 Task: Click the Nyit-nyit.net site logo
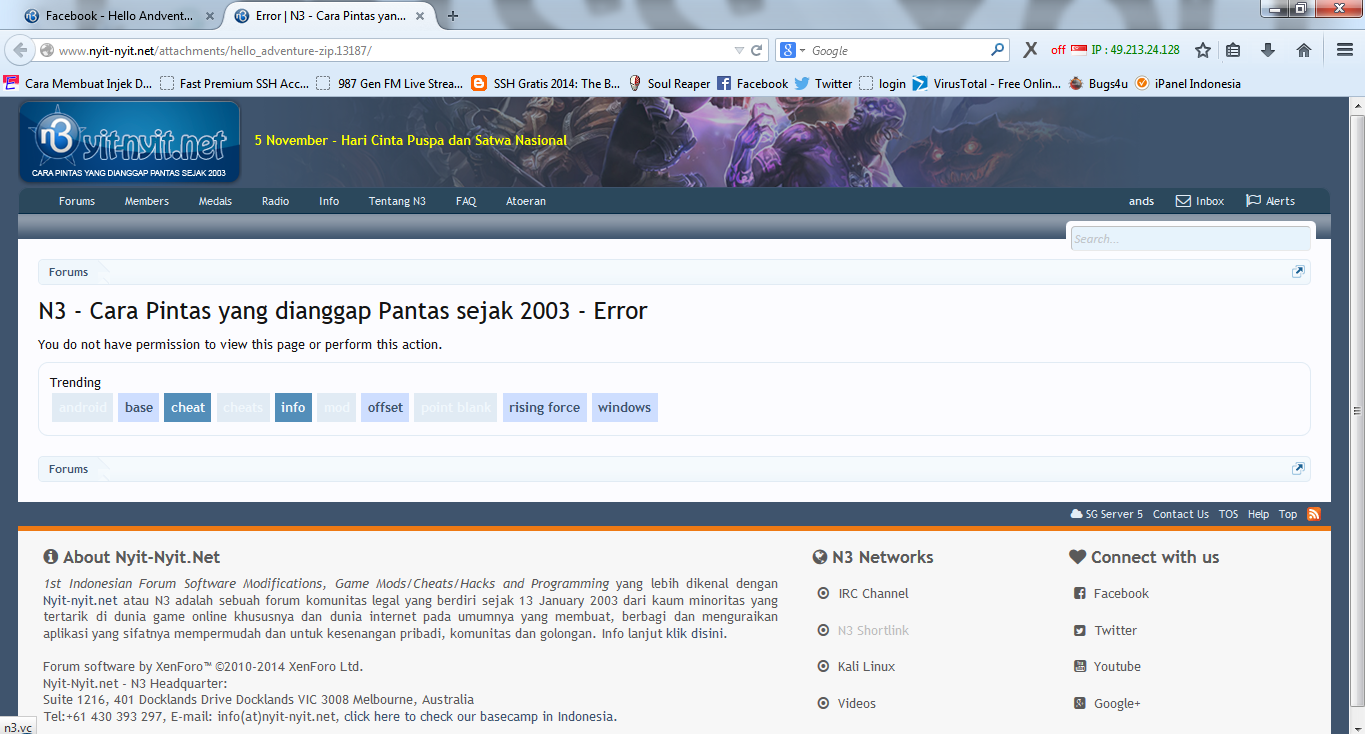click(x=130, y=143)
